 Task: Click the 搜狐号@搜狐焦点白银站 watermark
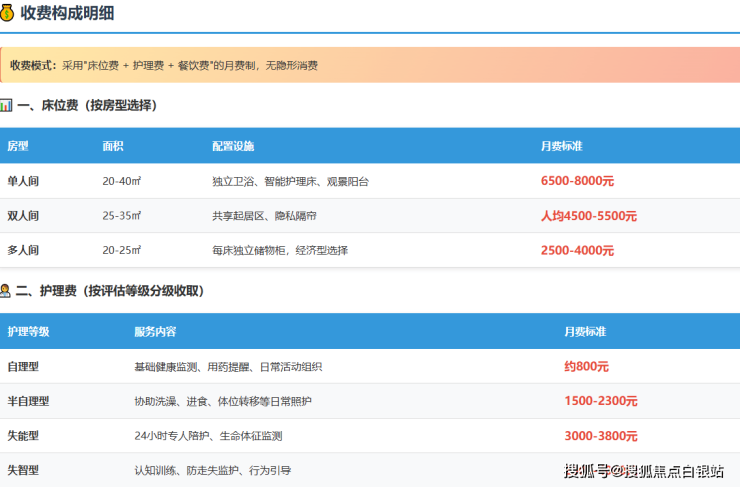tap(644, 470)
